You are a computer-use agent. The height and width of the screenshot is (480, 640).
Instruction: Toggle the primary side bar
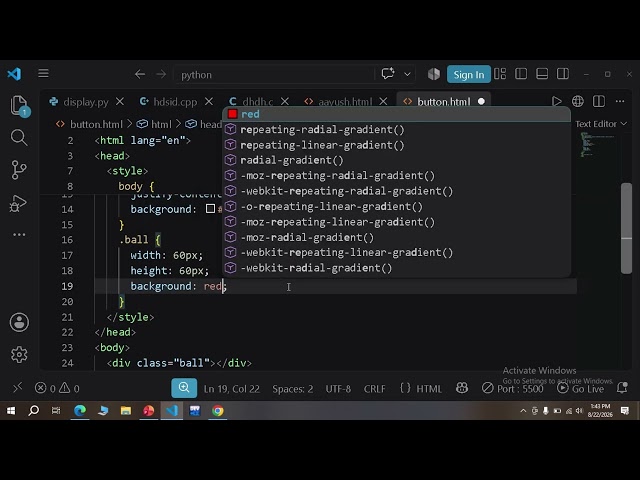click(521, 74)
